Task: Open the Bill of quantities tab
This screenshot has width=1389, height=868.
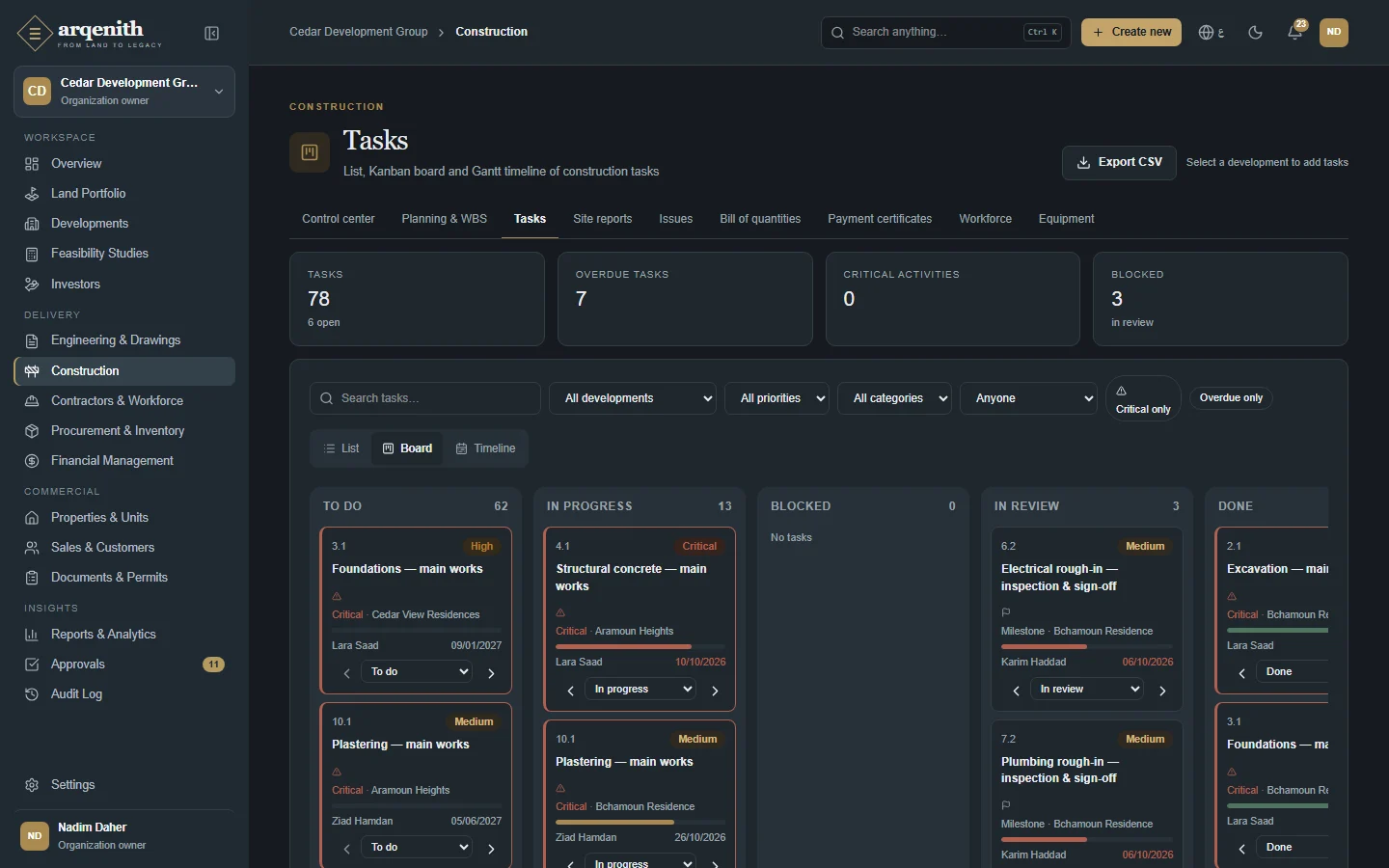Action: [760, 219]
